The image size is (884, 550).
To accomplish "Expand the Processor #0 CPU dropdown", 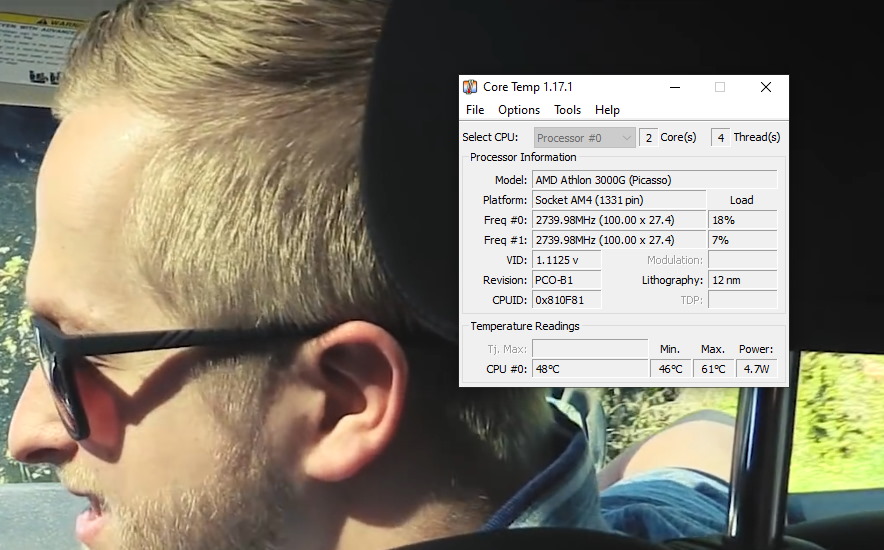I will click(585, 138).
